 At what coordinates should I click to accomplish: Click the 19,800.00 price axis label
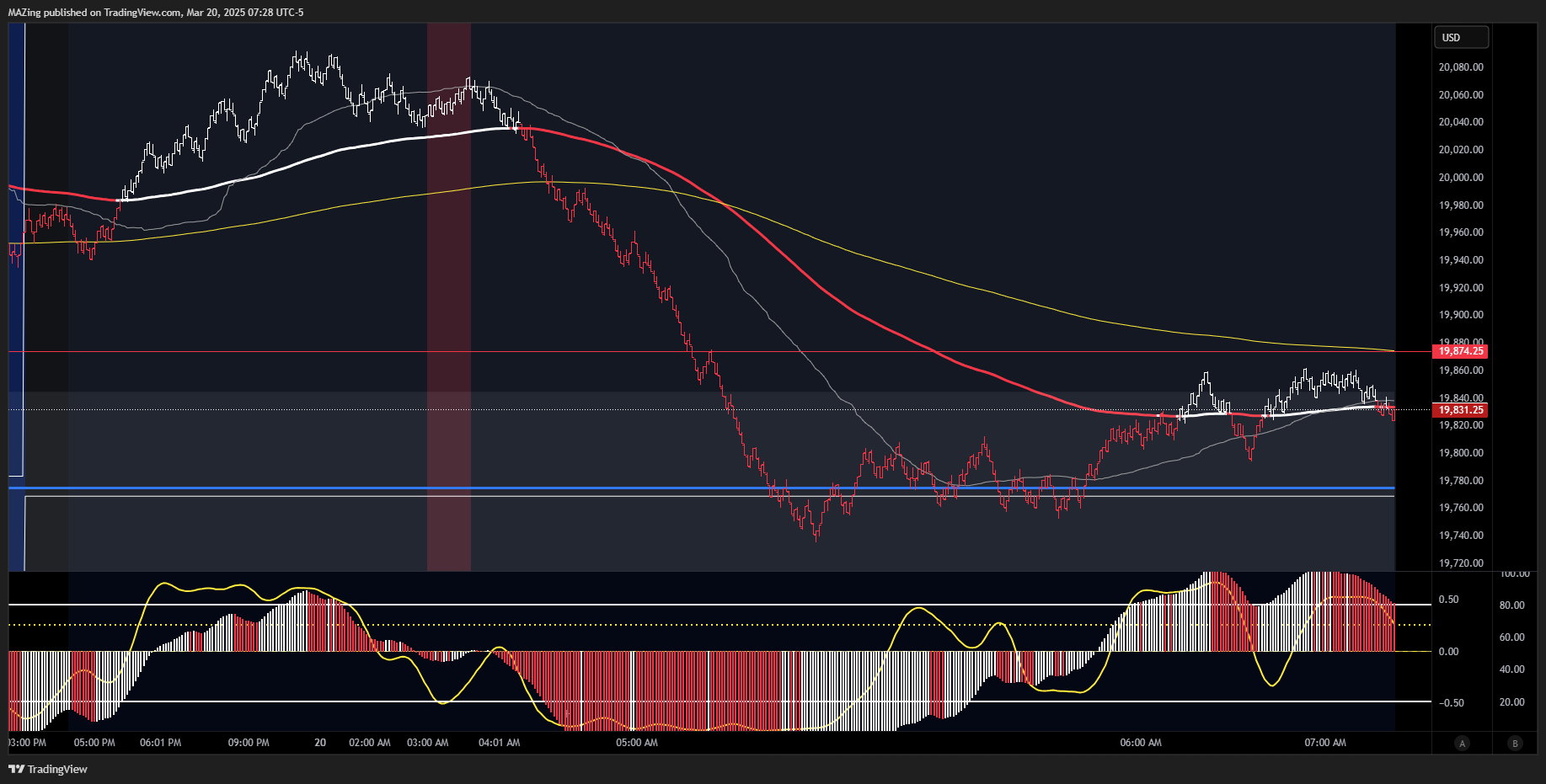1461,453
